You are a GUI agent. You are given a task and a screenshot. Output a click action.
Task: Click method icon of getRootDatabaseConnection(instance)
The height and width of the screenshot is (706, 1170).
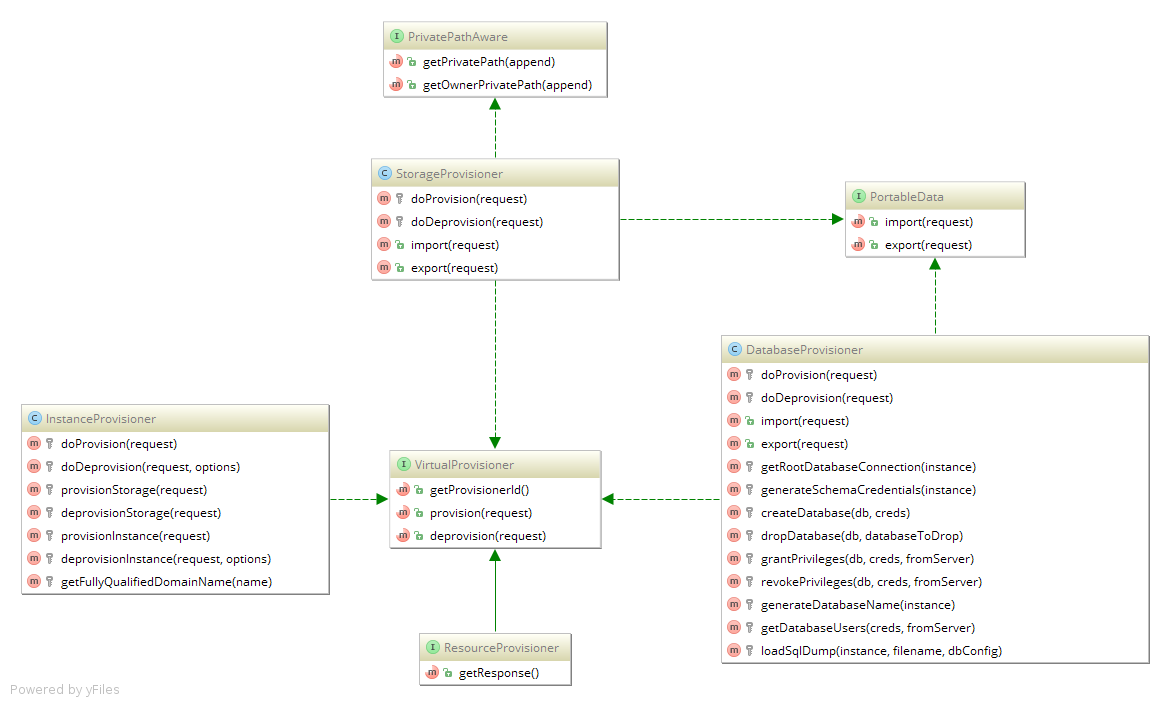point(733,466)
